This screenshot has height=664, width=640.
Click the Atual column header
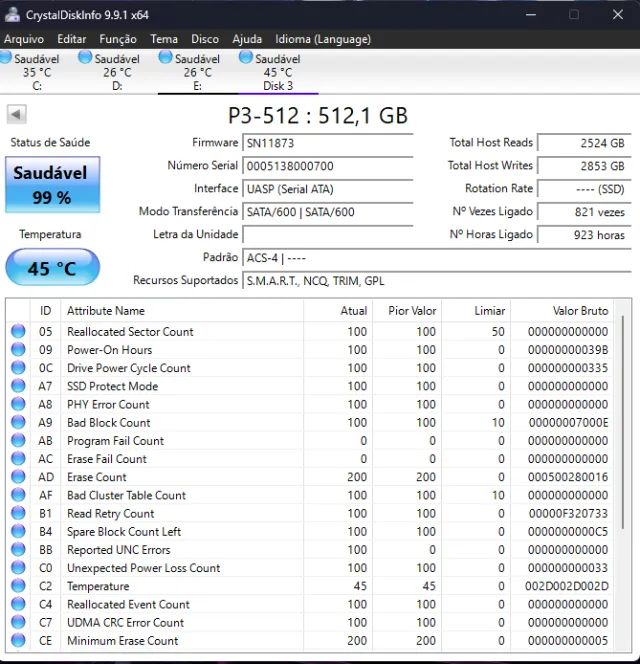coord(338,311)
